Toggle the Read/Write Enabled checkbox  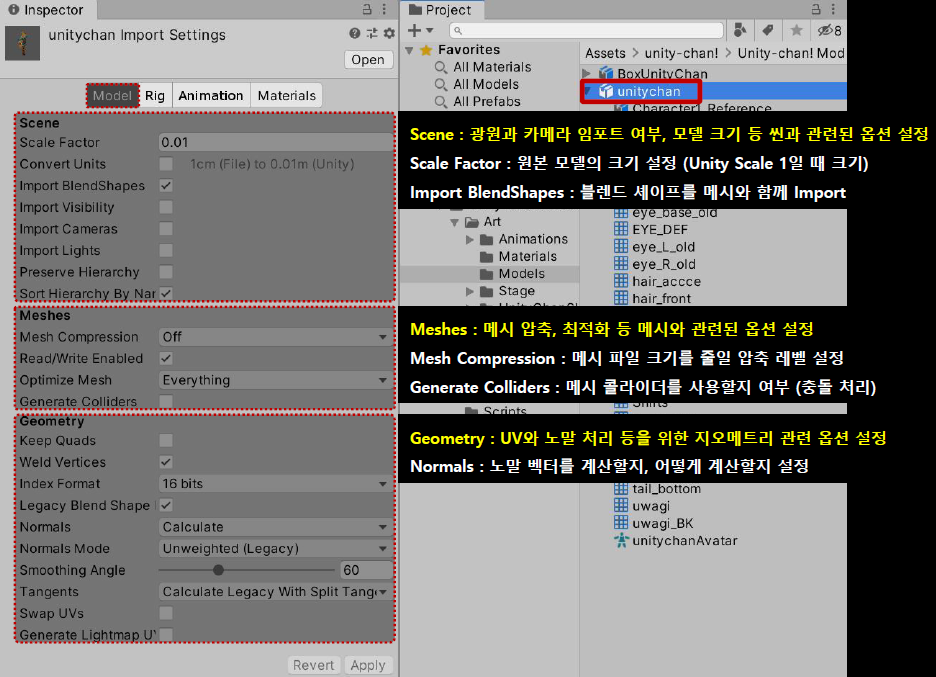coord(166,358)
